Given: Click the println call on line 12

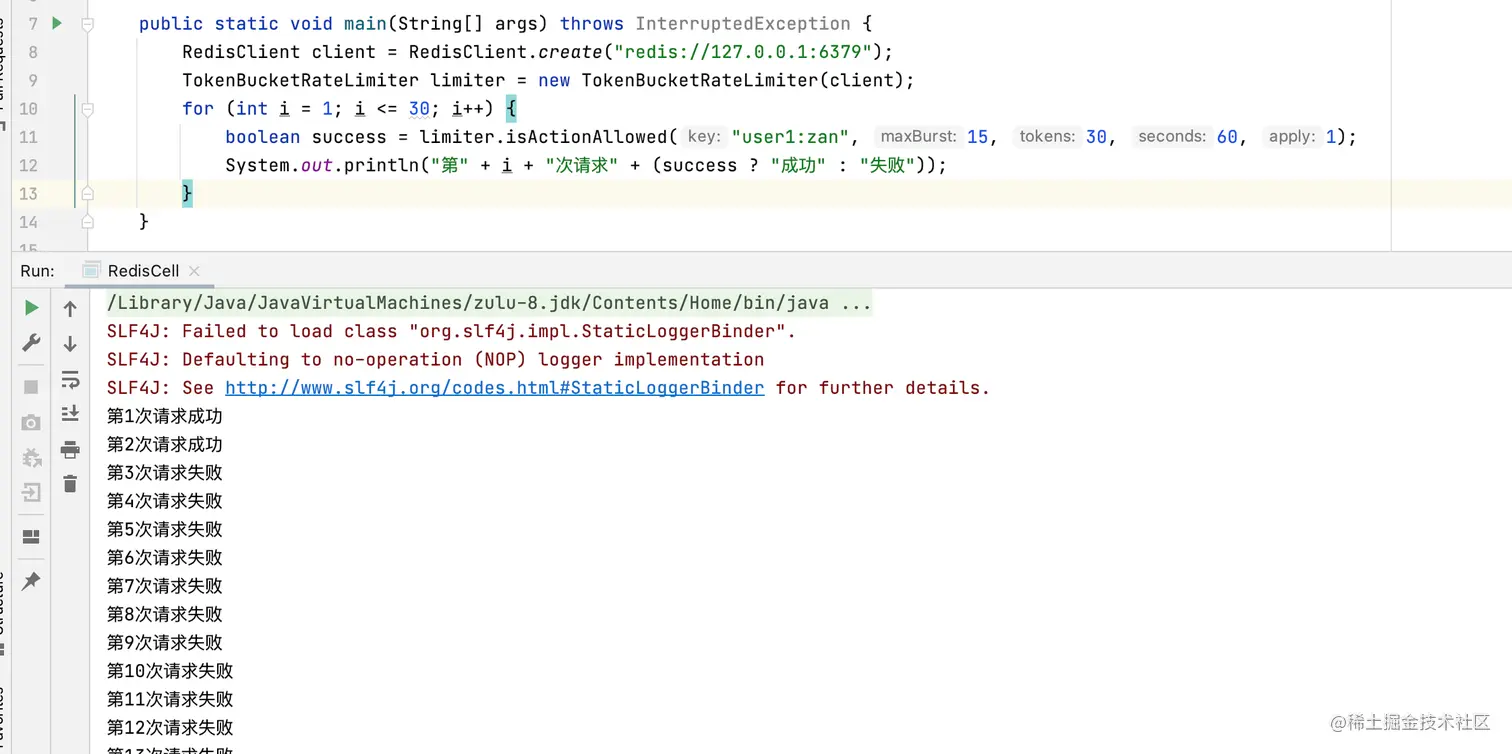Looking at the screenshot, I should tap(381, 165).
